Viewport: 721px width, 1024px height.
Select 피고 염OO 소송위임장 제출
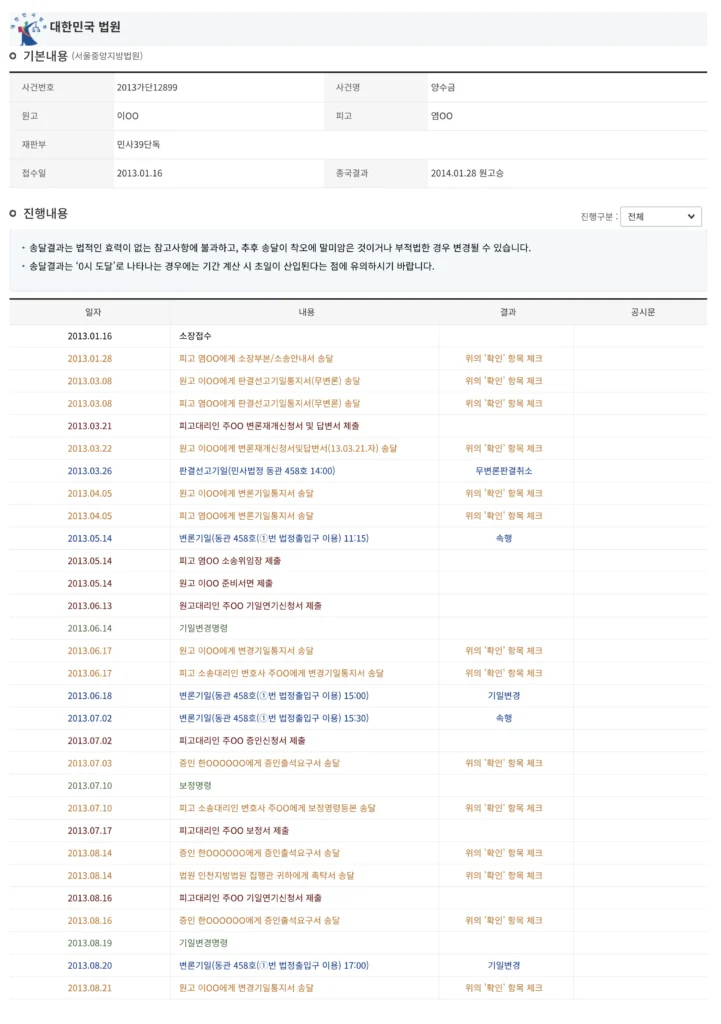pyautogui.click(x=230, y=561)
